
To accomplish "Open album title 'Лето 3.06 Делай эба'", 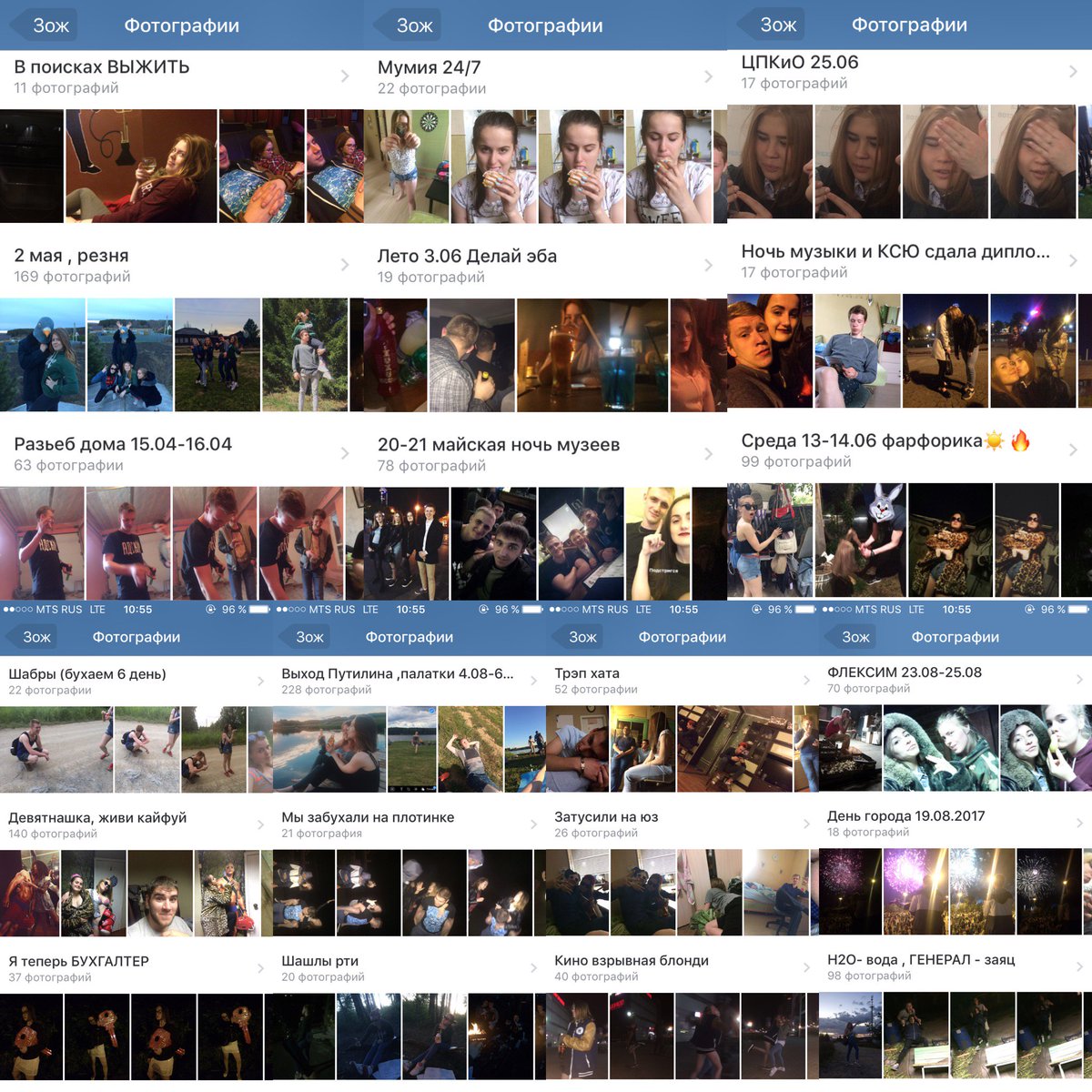I will pyautogui.click(x=467, y=256).
